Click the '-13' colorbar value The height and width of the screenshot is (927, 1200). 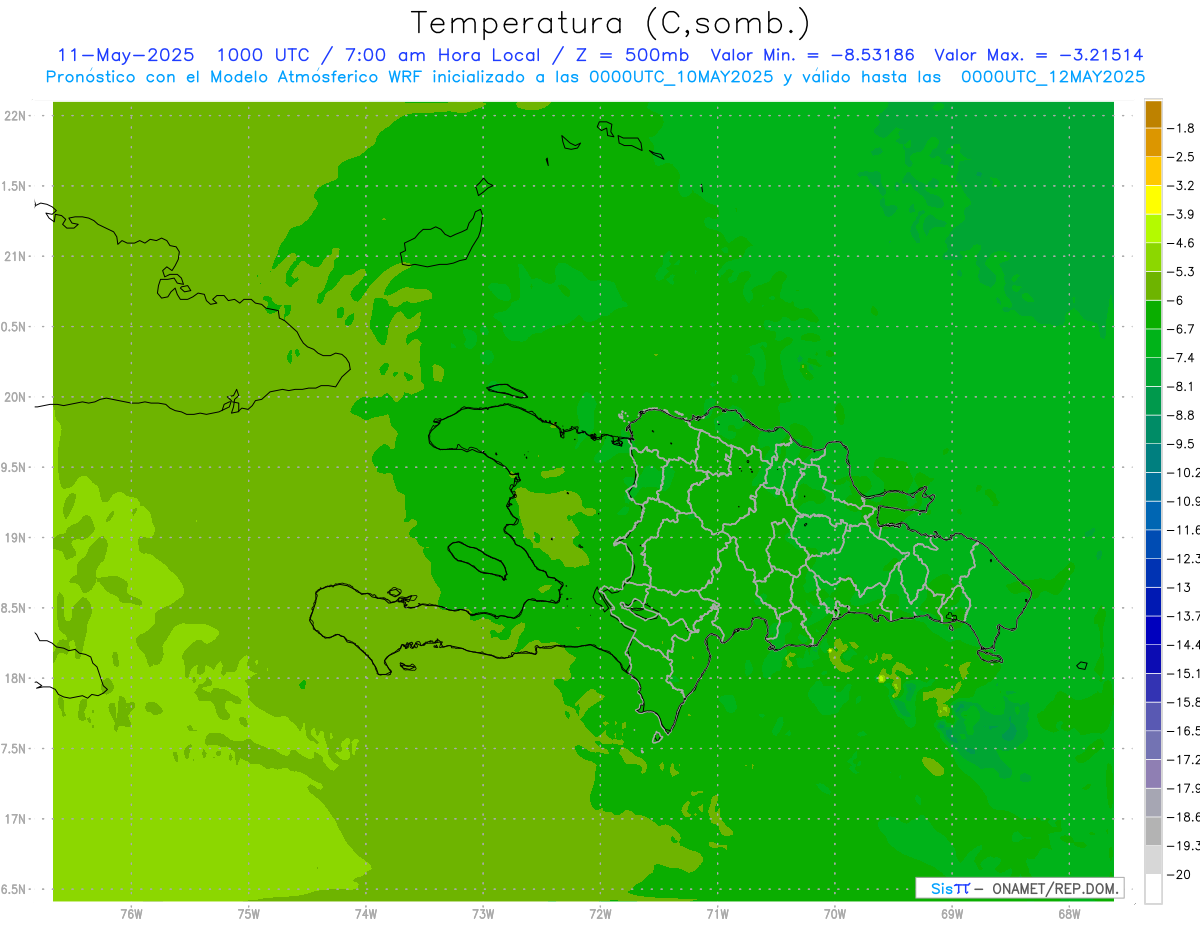click(1181, 587)
